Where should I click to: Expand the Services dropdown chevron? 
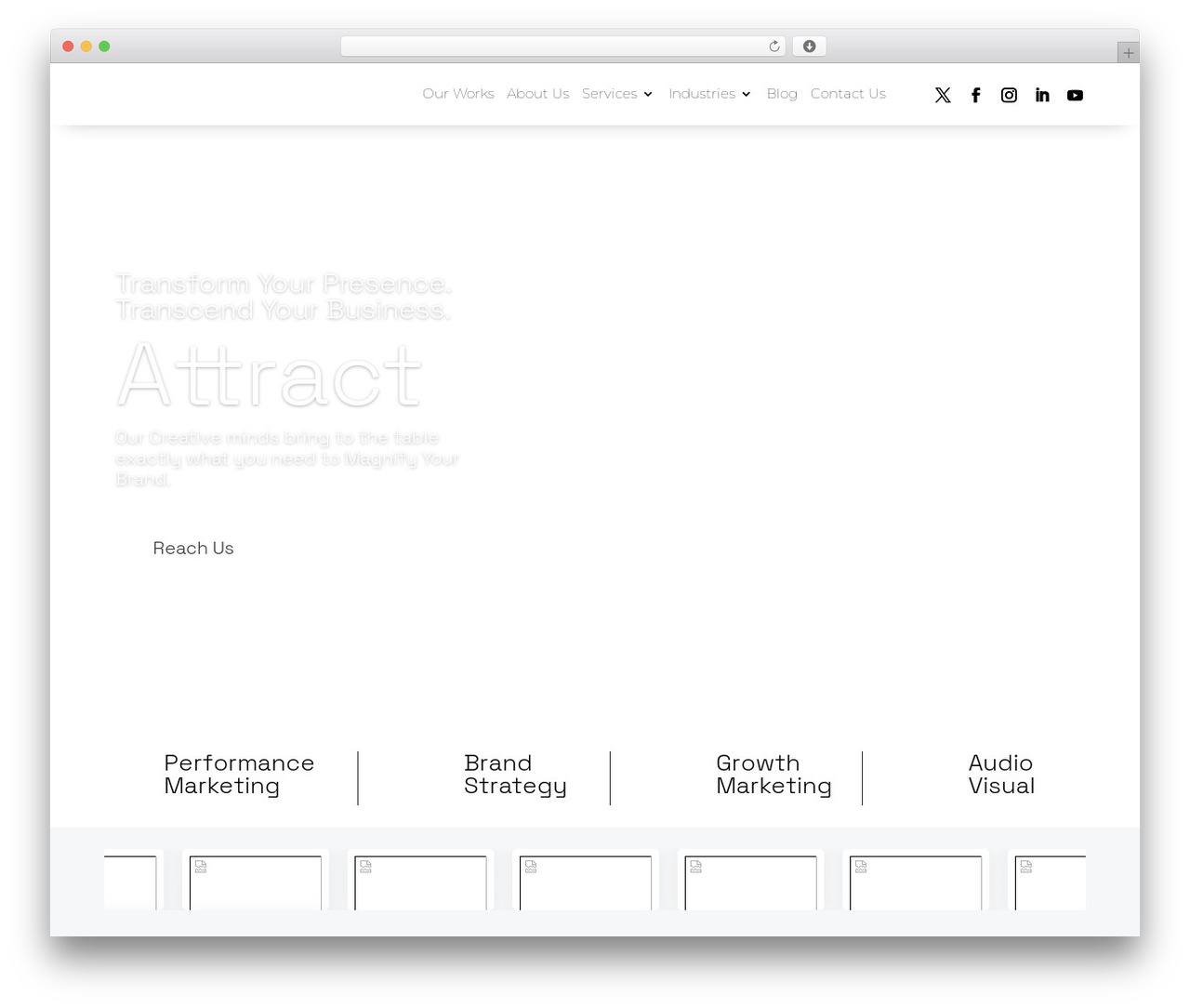[648, 94]
